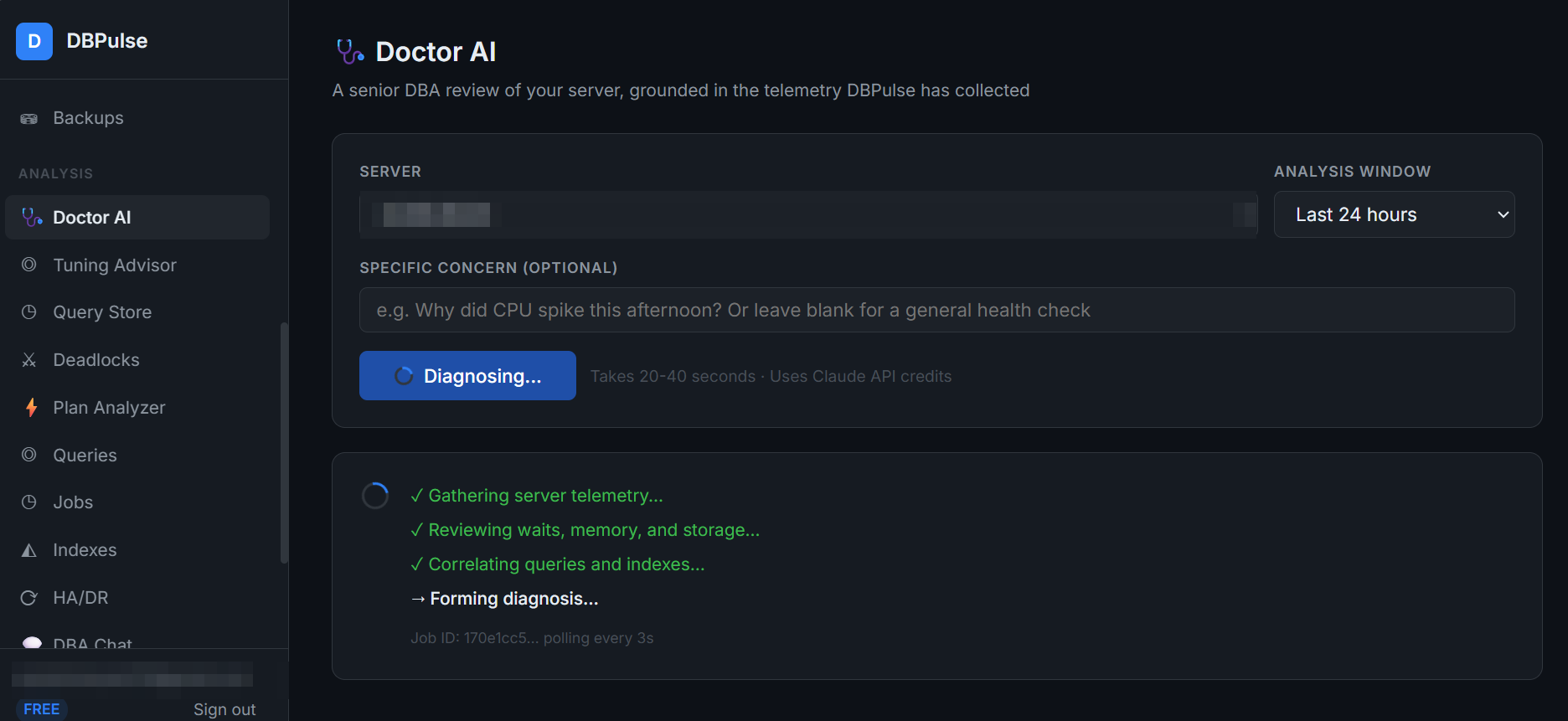The height and width of the screenshot is (721, 1568).
Task: Open the Analysis Window dropdown
Action: [1394, 214]
